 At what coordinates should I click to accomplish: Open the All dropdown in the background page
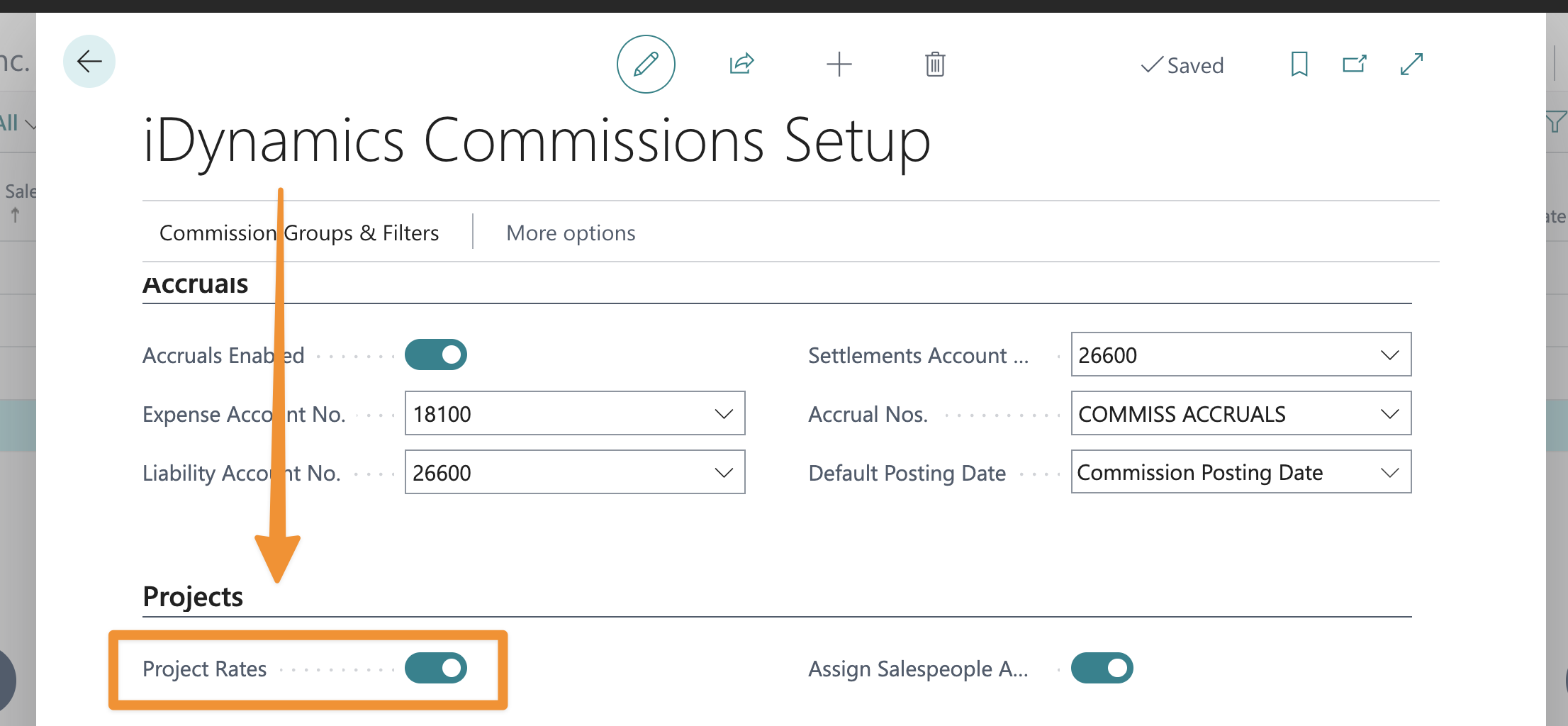[17, 123]
